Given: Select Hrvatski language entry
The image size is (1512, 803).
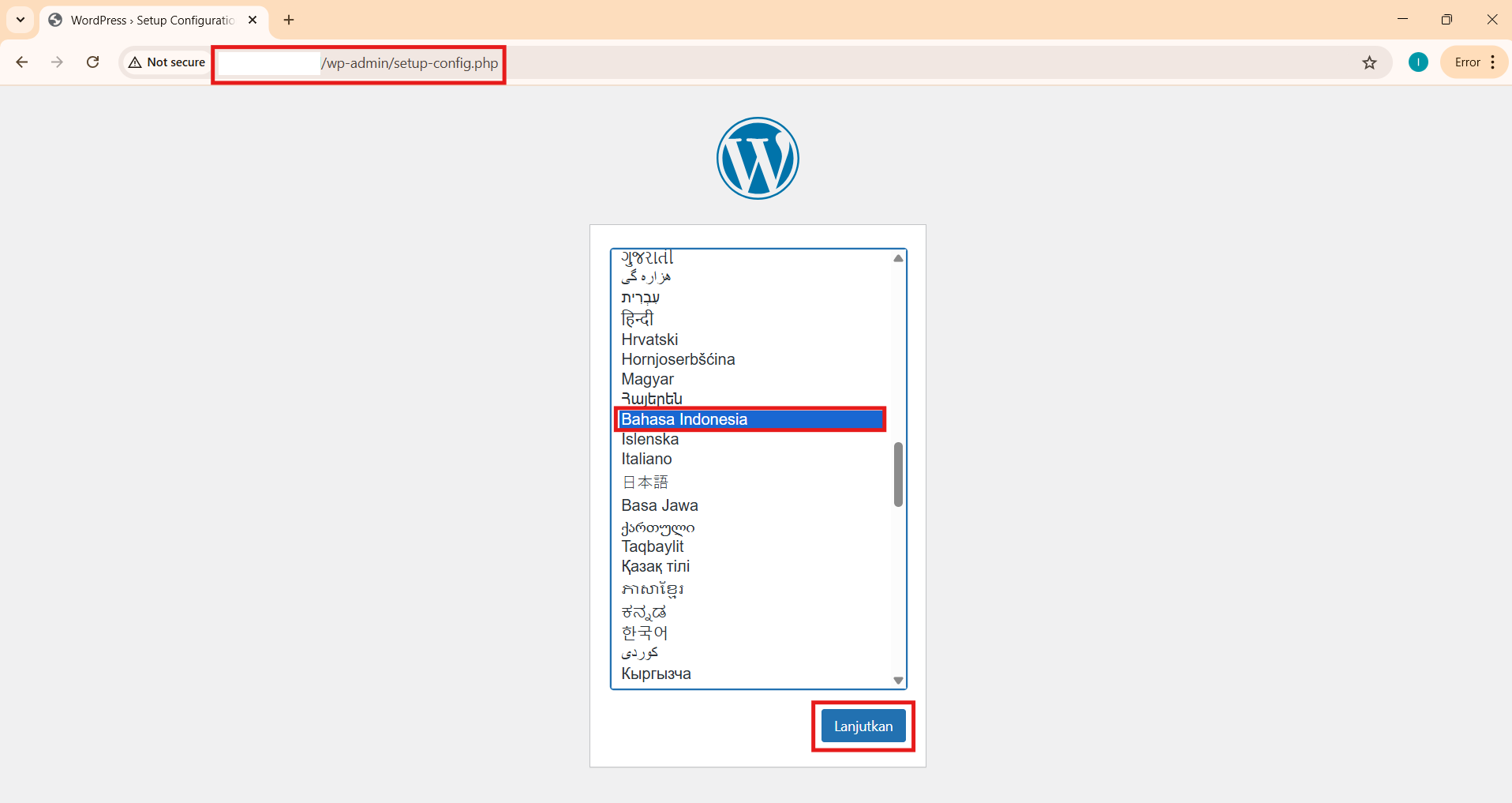Looking at the screenshot, I should pos(649,340).
